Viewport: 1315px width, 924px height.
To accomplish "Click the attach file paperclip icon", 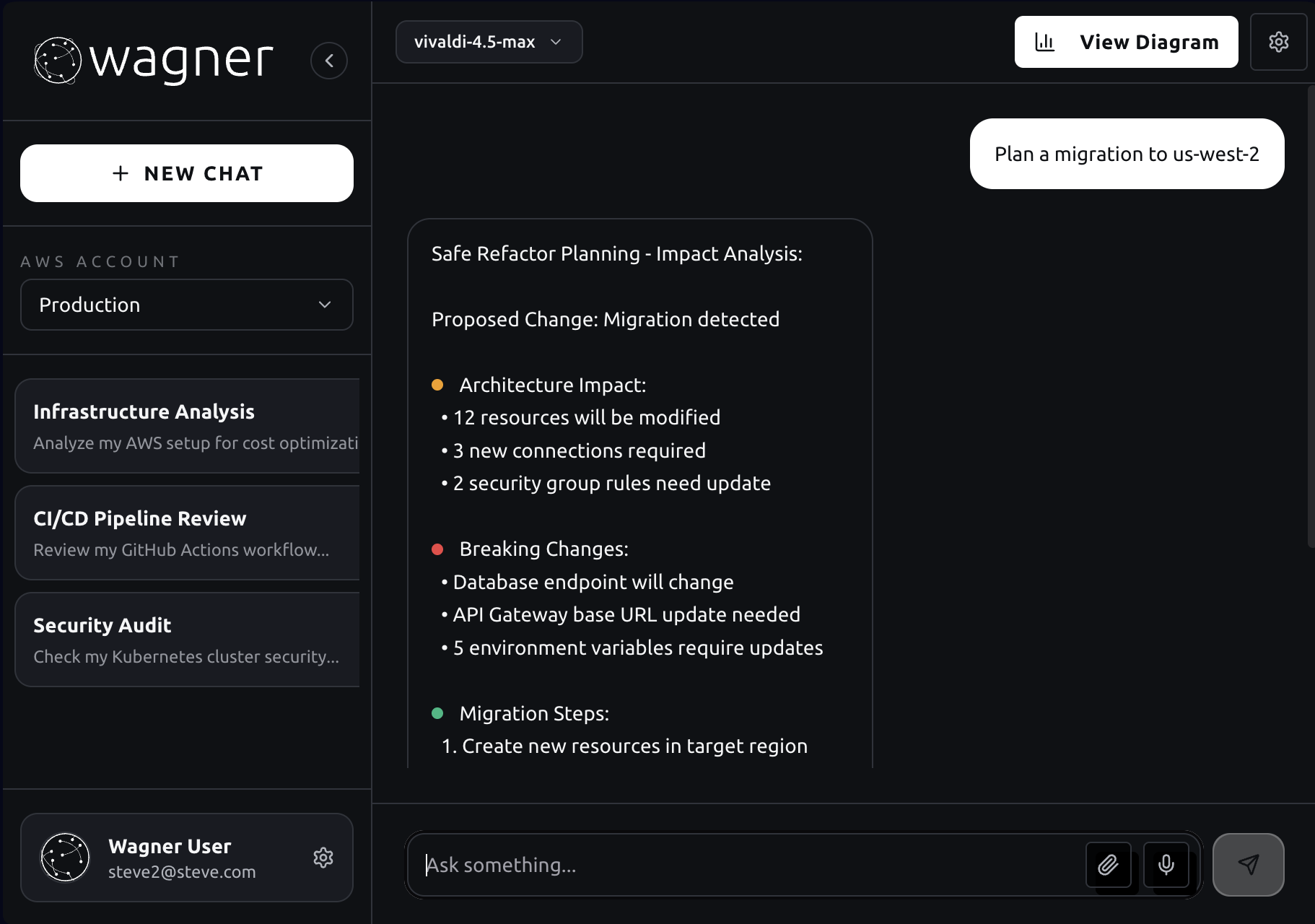I will [x=1108, y=864].
